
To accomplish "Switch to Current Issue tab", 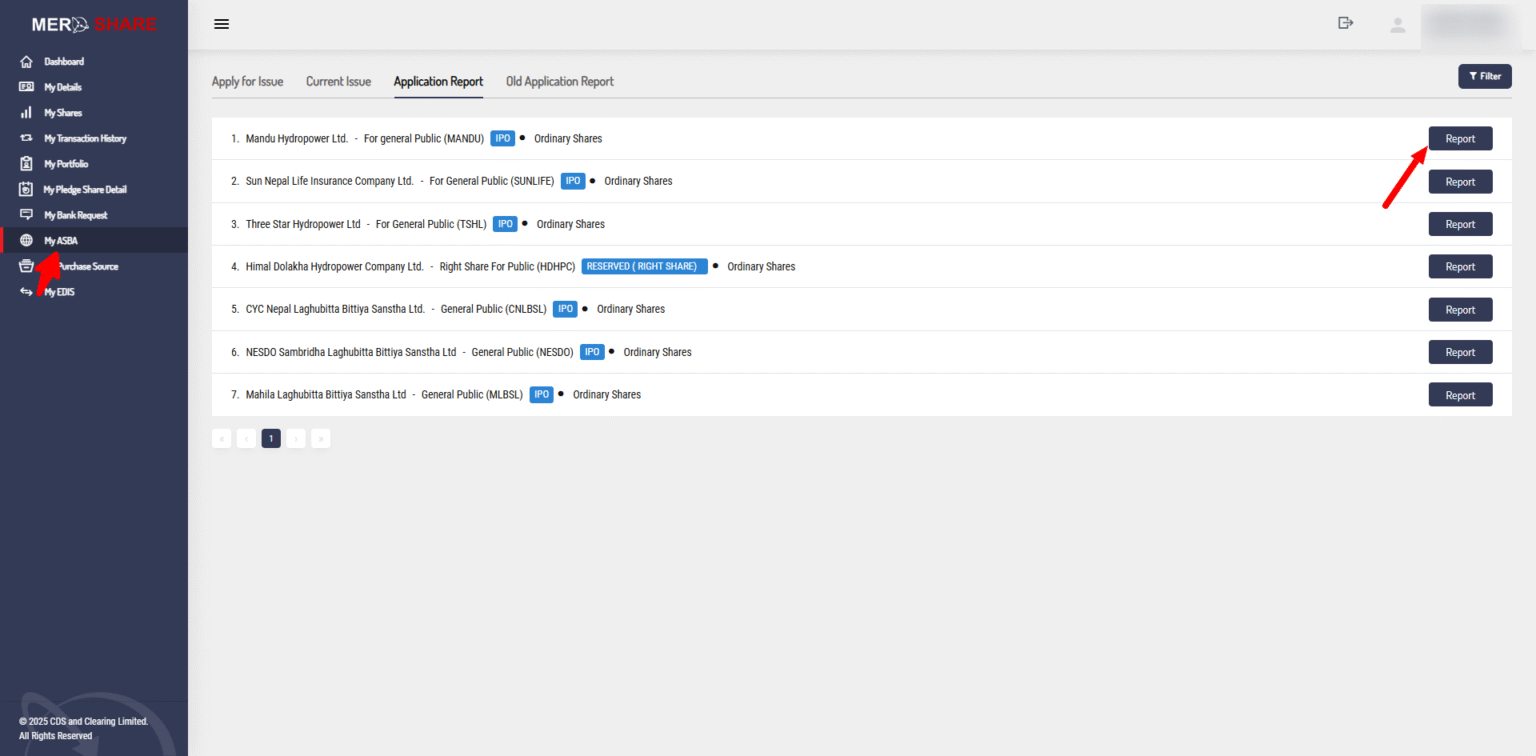I will [338, 82].
